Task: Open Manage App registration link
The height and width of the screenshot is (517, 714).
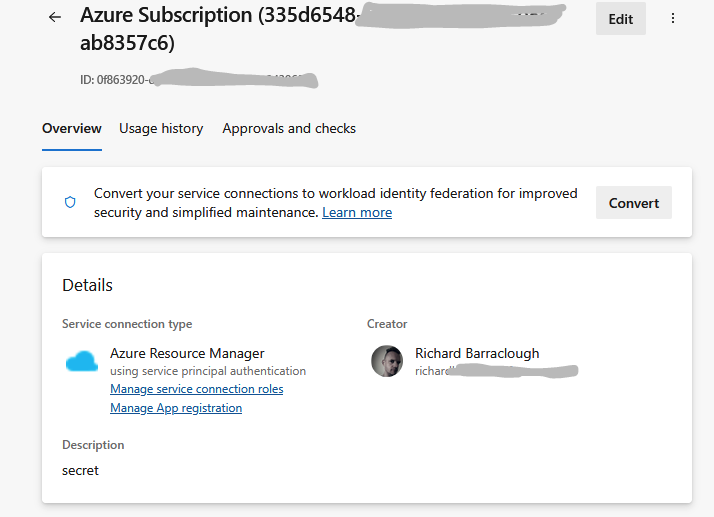Action: point(176,408)
